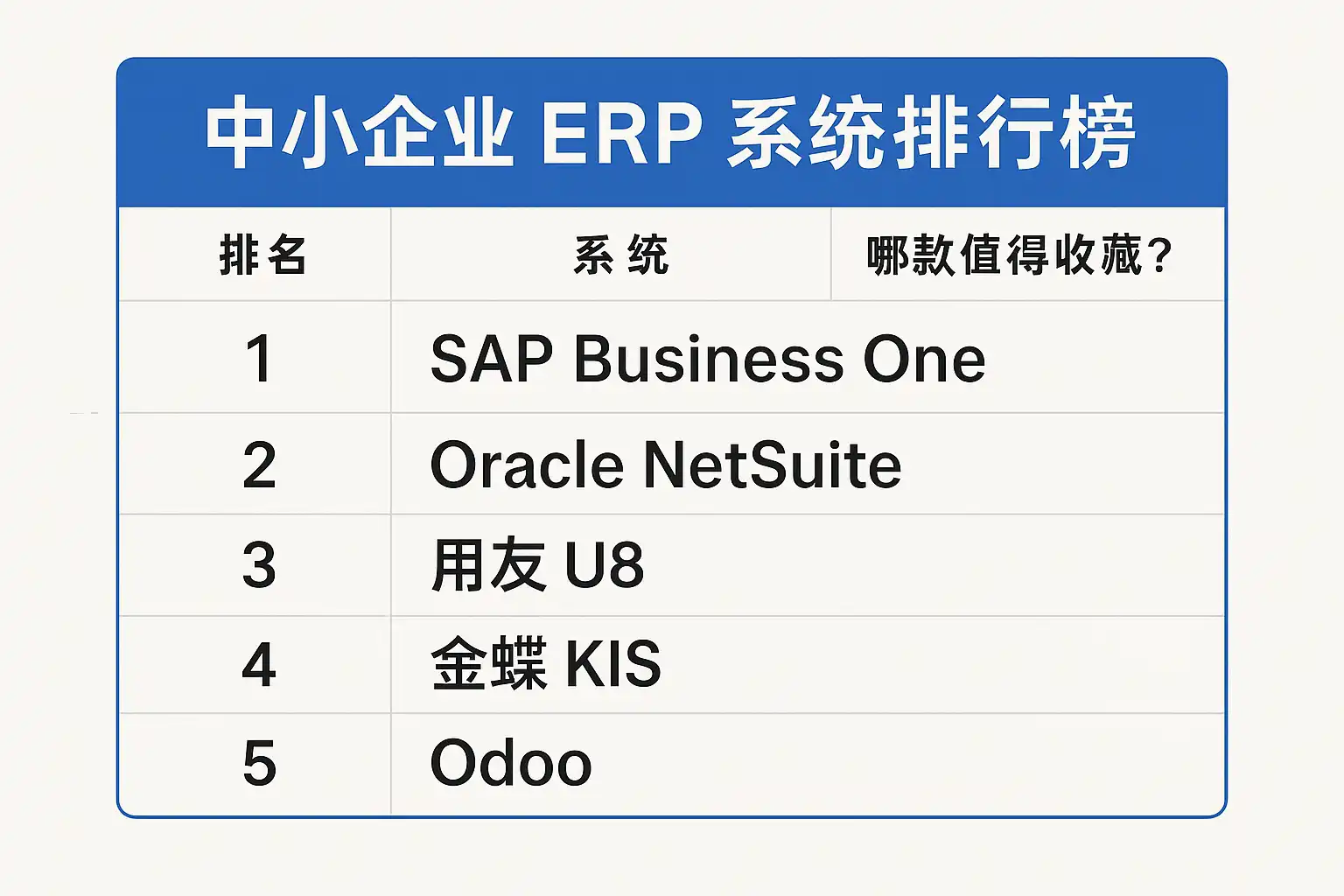
Task: Open the 用友 U8 entry
Action: pyautogui.click(x=537, y=565)
